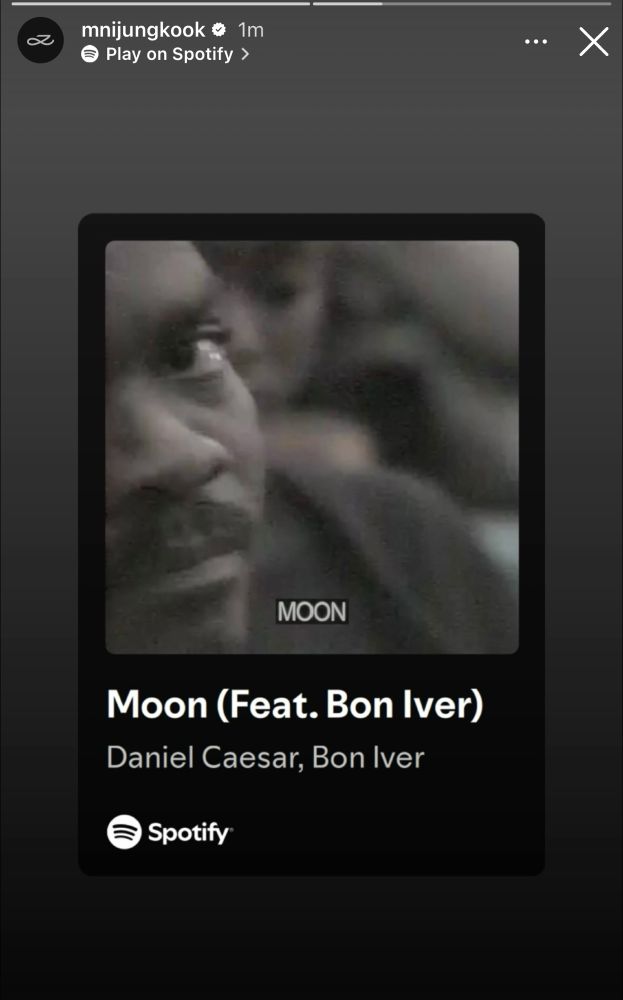Screen dimensions: 623x1000
Task: Click the MOON label on album art
Action: point(312,612)
